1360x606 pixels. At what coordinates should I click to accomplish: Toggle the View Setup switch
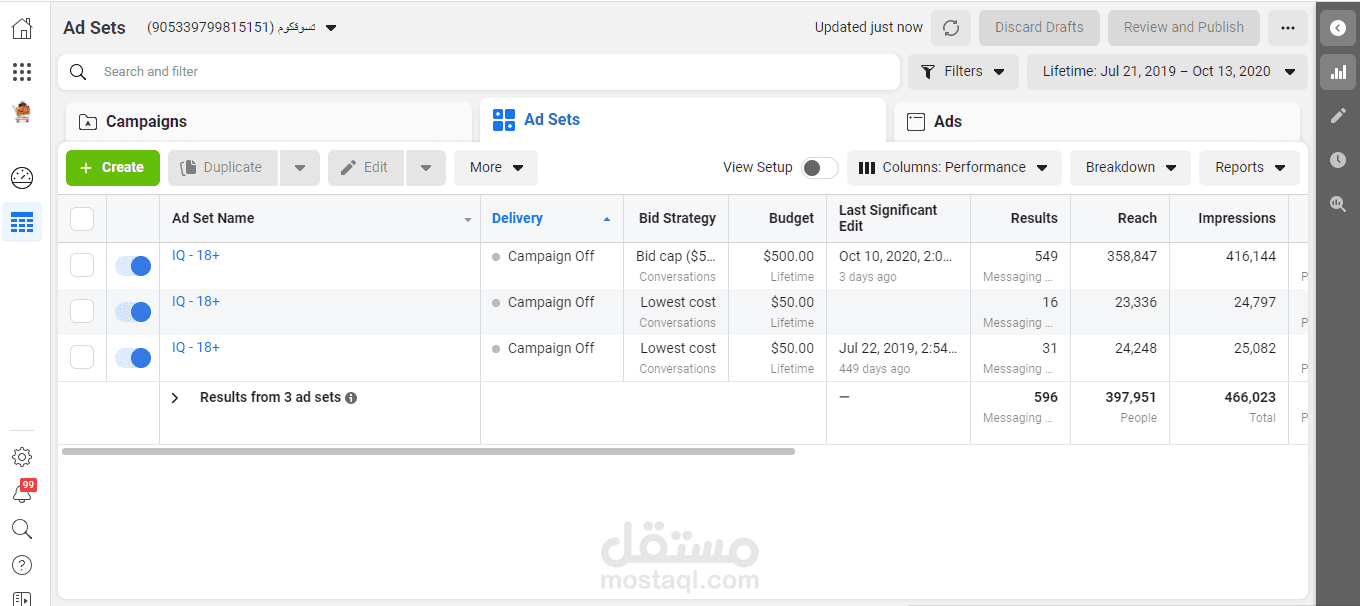coord(820,168)
